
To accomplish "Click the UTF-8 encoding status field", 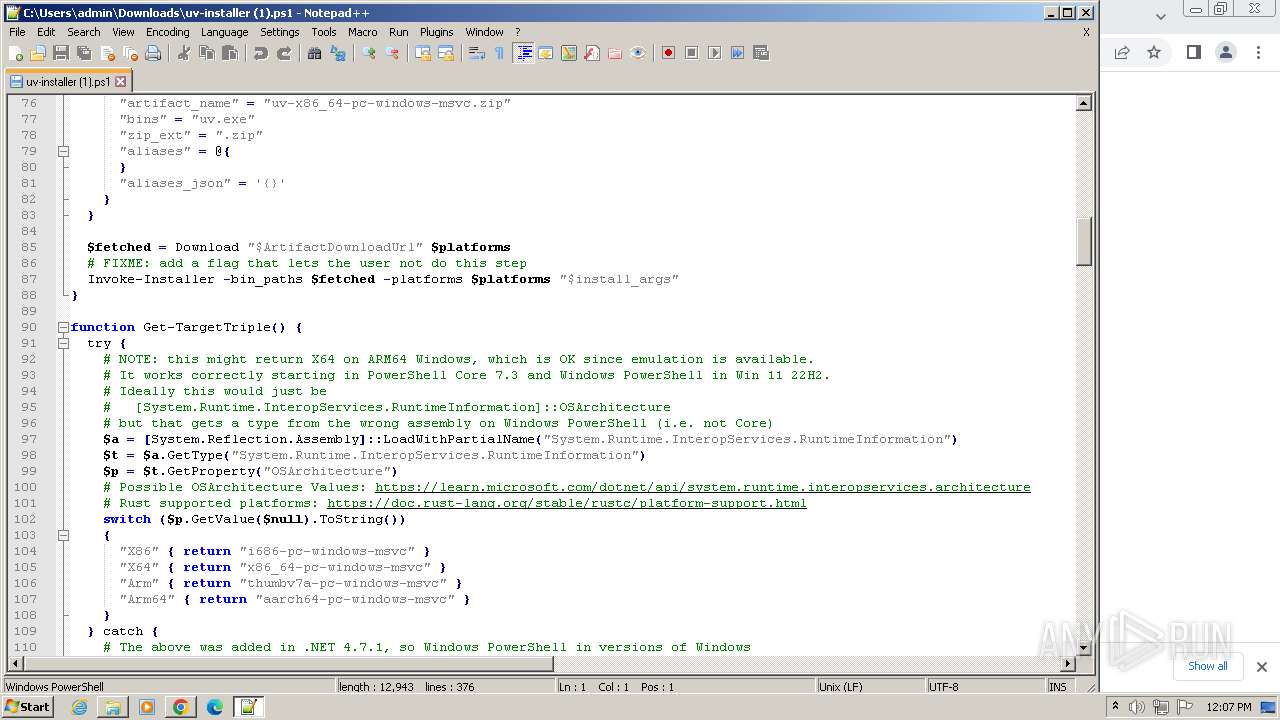I will 984,687.
